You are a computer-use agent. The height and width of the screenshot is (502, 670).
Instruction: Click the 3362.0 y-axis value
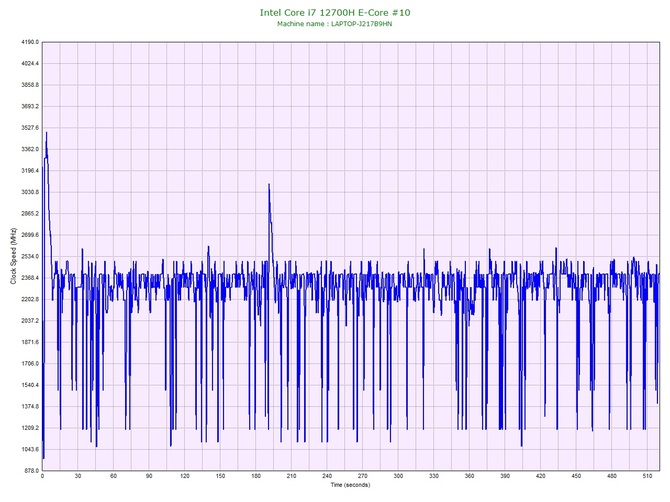(x=30, y=150)
